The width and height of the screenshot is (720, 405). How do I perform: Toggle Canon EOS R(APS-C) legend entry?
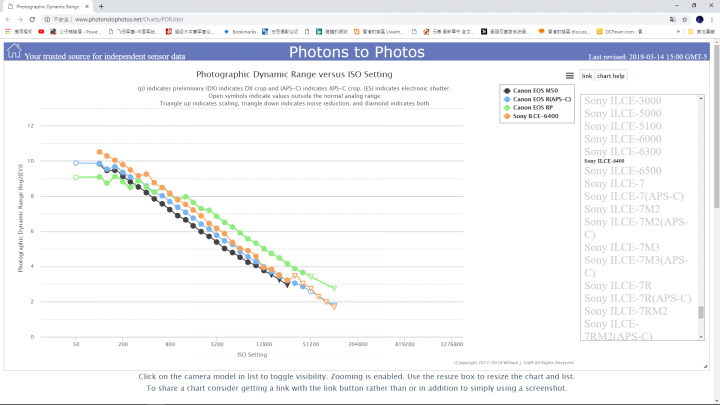pos(537,99)
